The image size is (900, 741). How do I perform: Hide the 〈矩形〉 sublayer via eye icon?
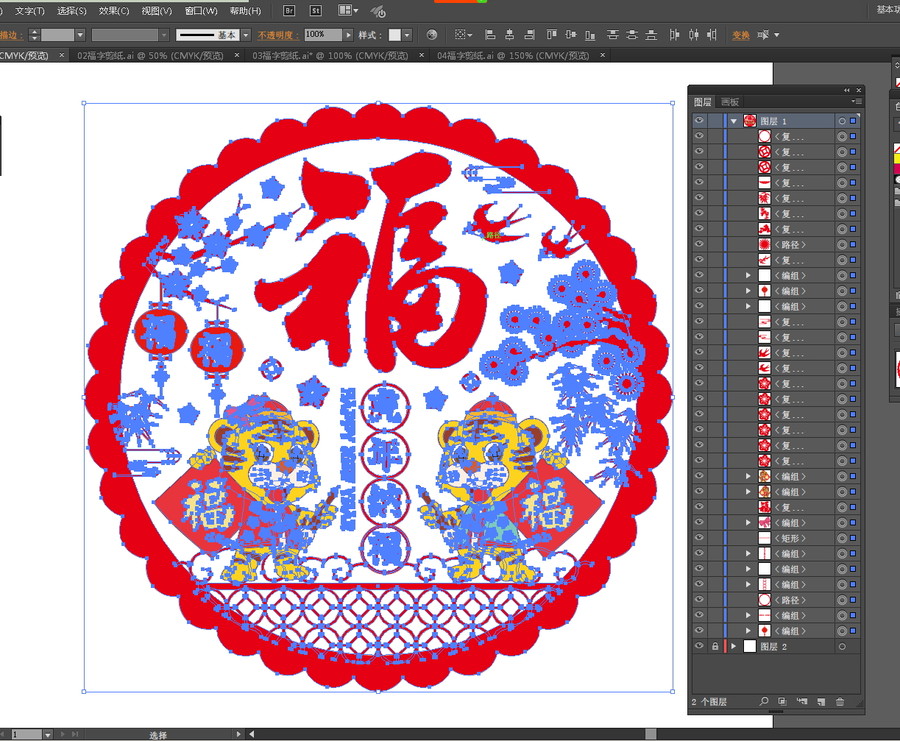pos(699,538)
